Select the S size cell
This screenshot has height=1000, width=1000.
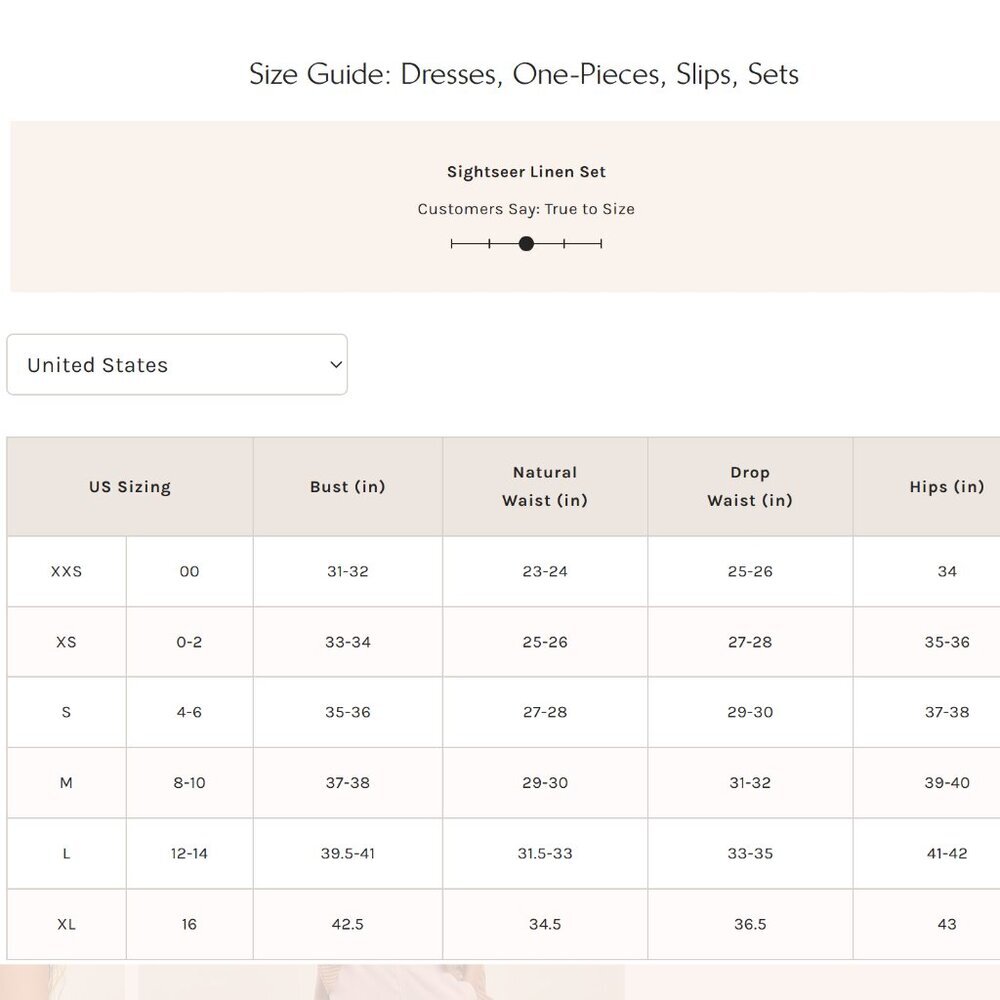click(66, 712)
